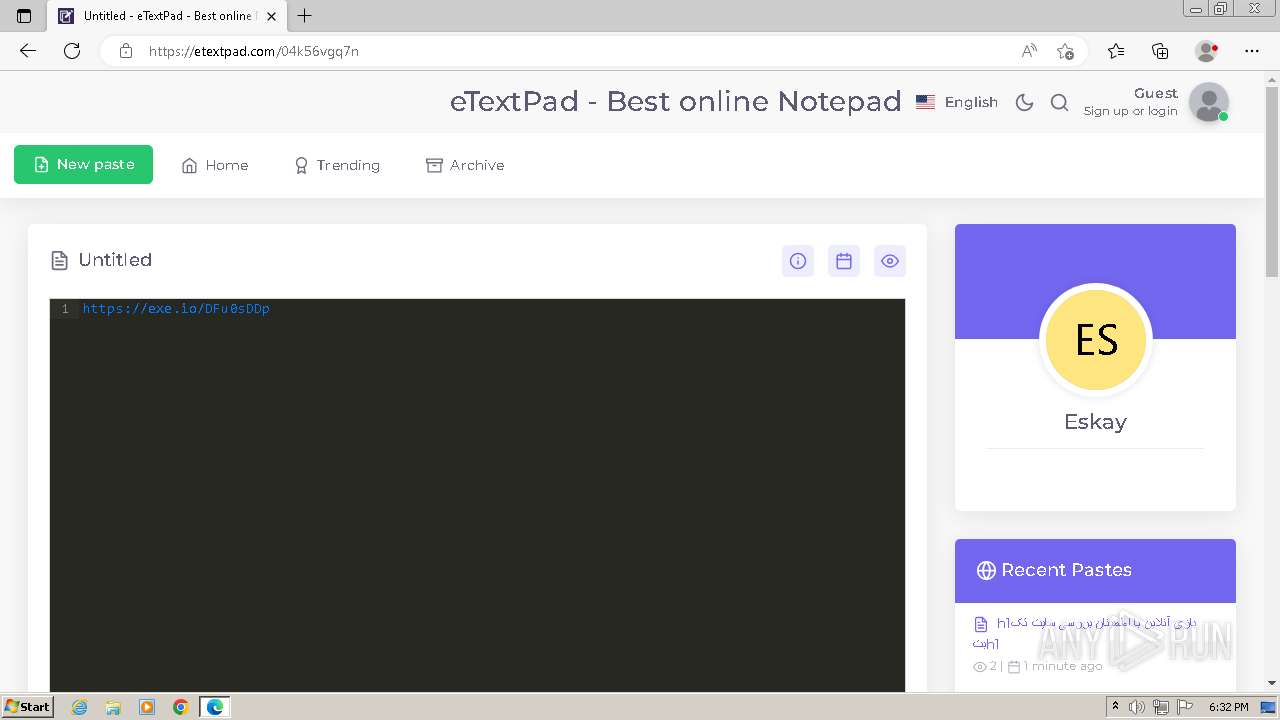Open the Home menu item

pyautogui.click(x=215, y=166)
